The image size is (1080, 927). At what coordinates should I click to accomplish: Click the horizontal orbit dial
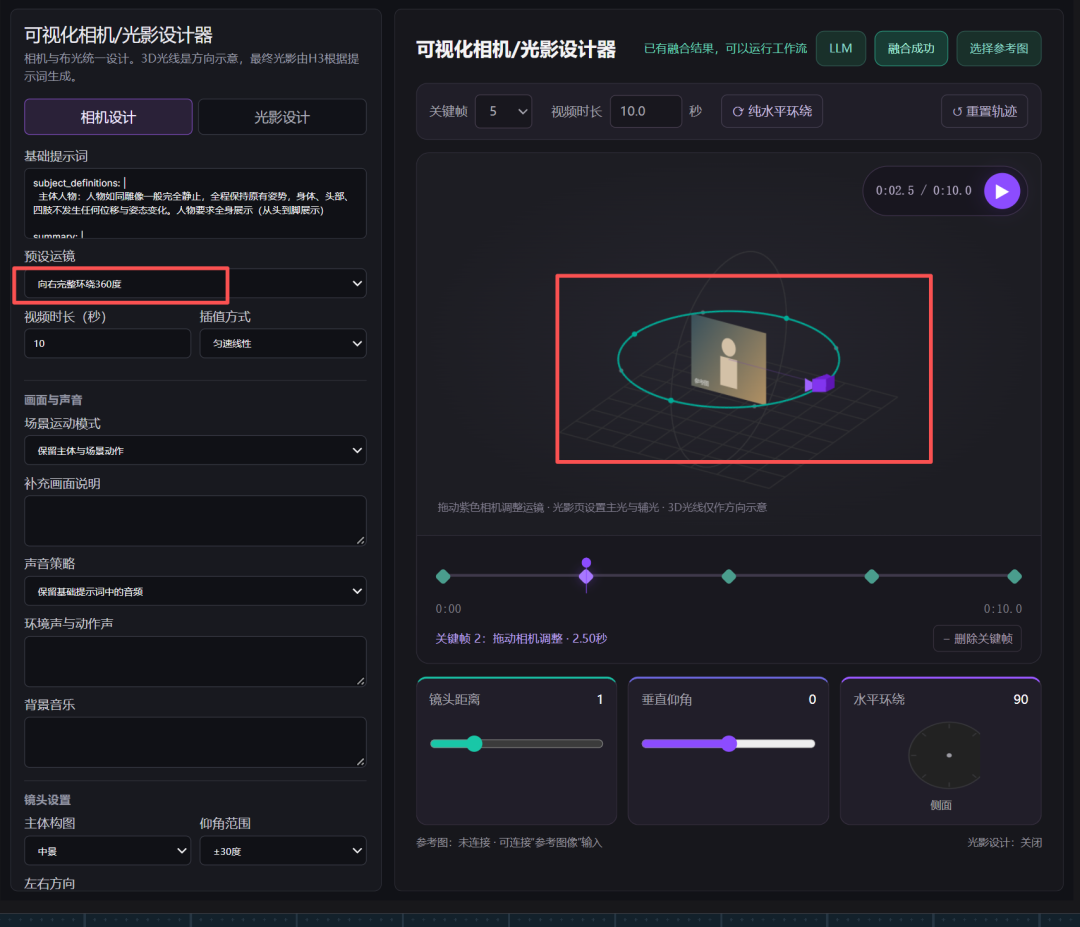(x=944, y=756)
